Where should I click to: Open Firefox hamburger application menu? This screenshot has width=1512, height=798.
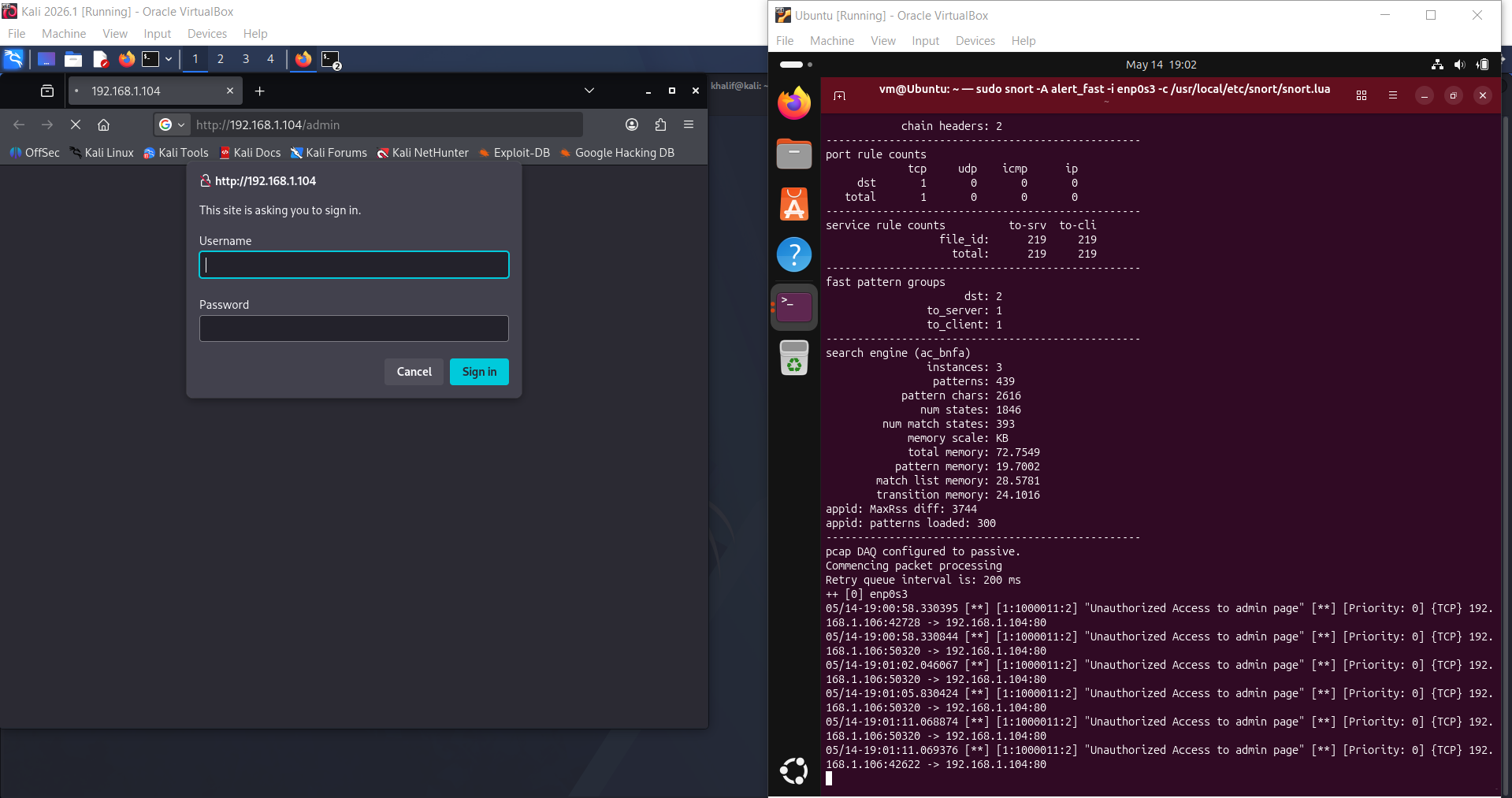[689, 124]
